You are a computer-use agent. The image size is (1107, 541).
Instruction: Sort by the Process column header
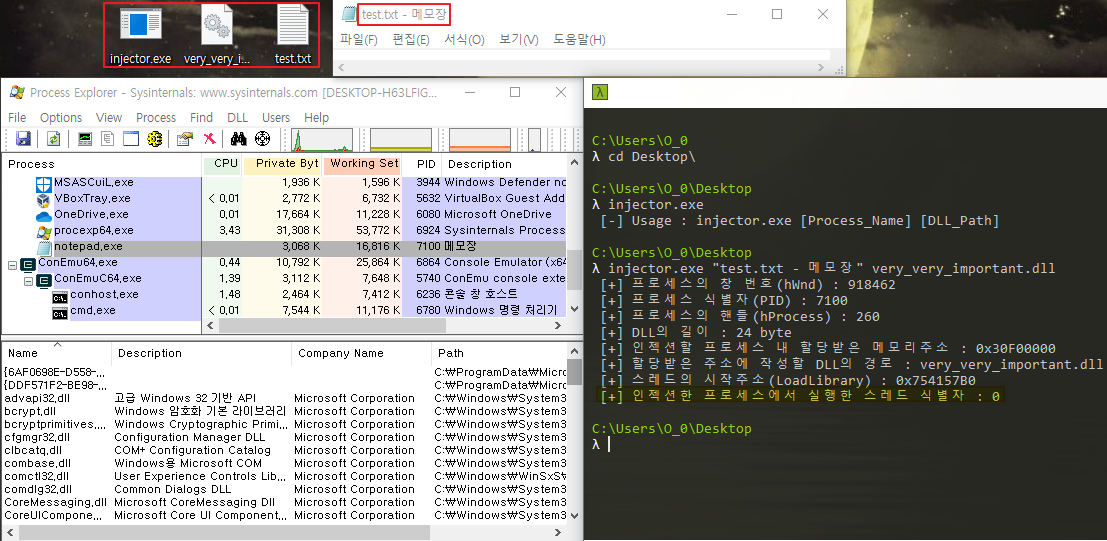click(102, 164)
